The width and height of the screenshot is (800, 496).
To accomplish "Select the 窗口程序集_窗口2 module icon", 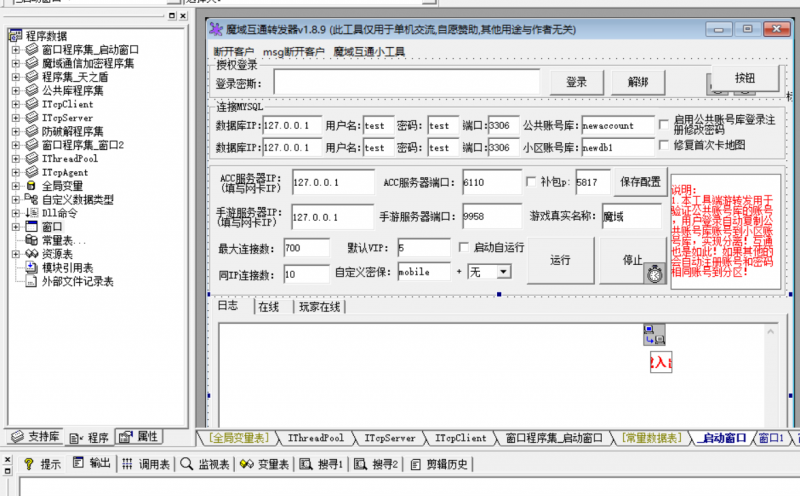I will pyautogui.click(x=32, y=144).
